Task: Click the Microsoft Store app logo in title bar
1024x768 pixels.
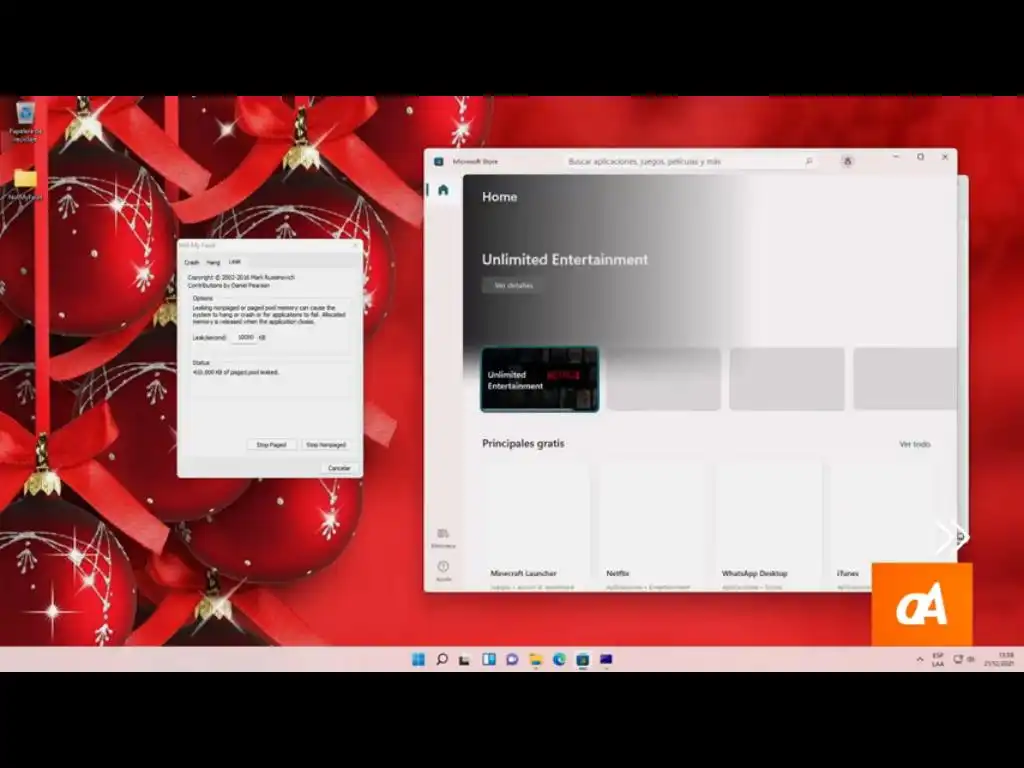Action: 439,161
